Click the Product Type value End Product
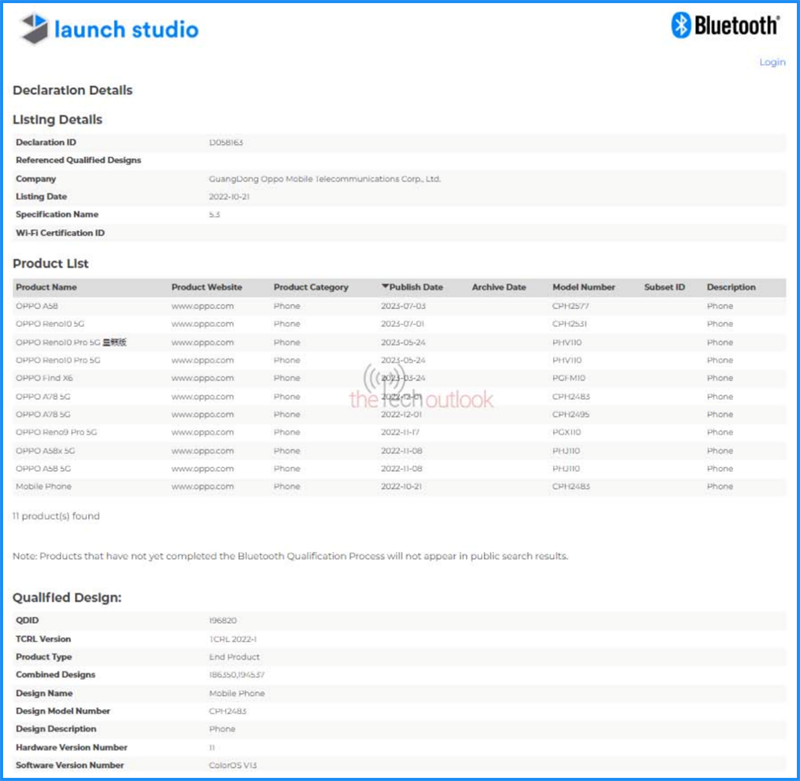The width and height of the screenshot is (800, 781). pyautogui.click(x=234, y=657)
